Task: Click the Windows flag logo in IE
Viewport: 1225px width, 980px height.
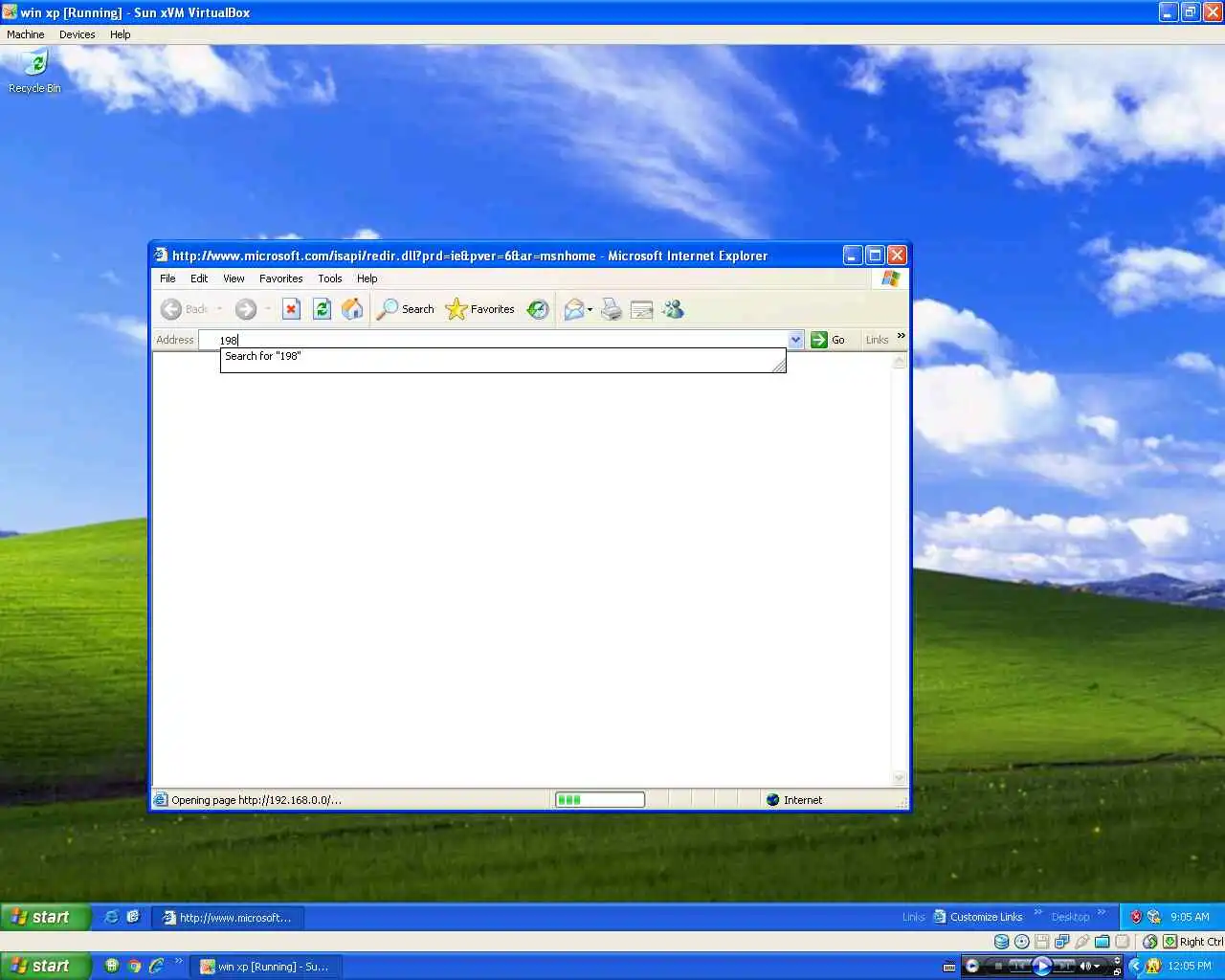Action: click(891, 278)
